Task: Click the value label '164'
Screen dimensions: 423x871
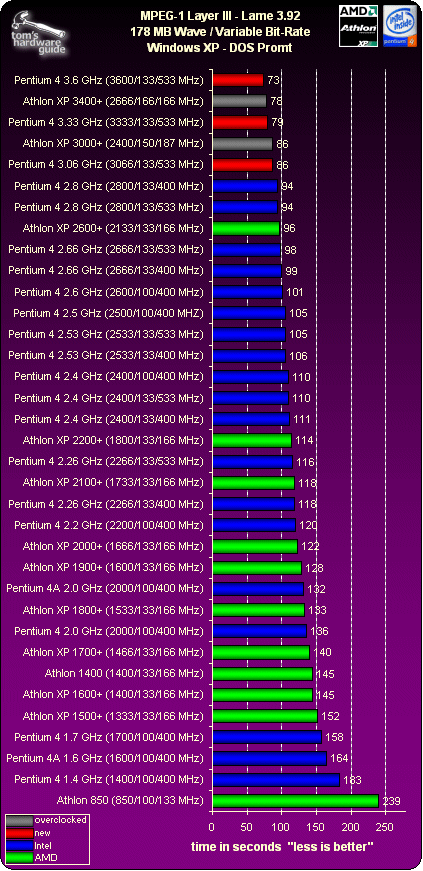Action: (x=339, y=759)
